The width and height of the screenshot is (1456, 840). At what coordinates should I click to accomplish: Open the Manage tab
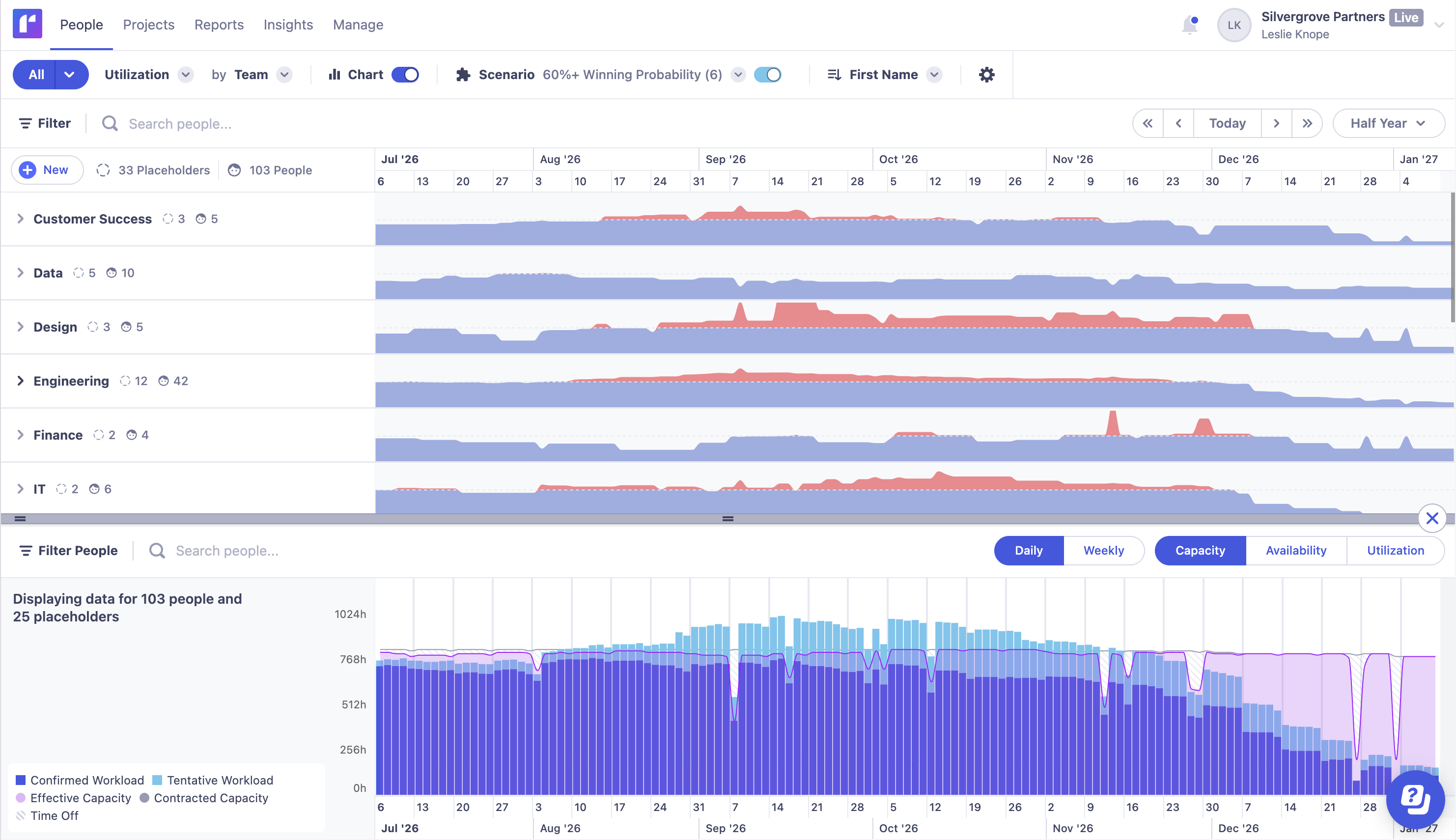pos(358,25)
